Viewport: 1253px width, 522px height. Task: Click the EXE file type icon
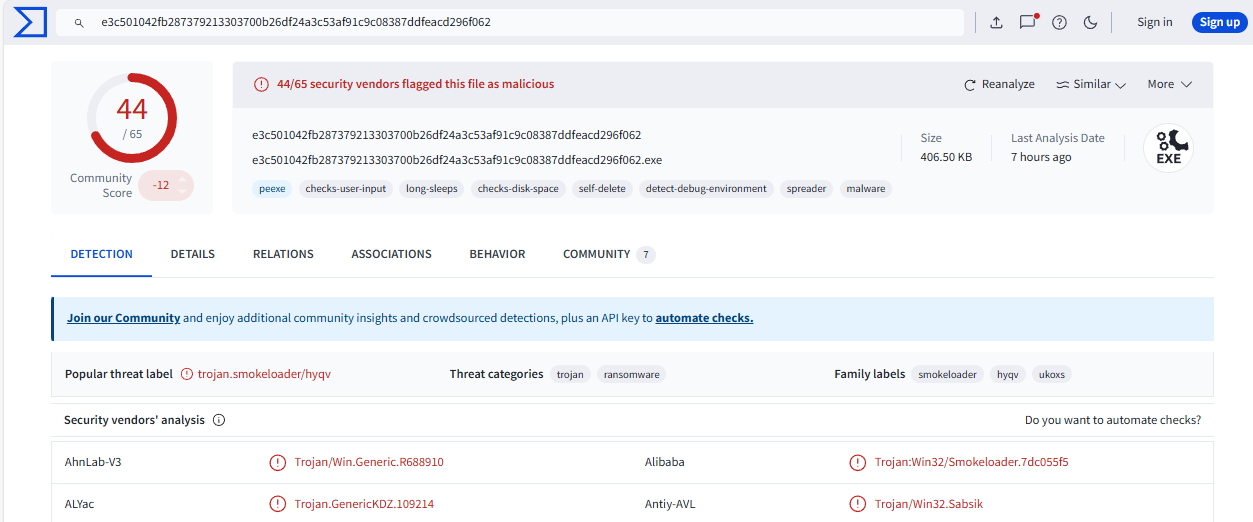(x=1168, y=148)
